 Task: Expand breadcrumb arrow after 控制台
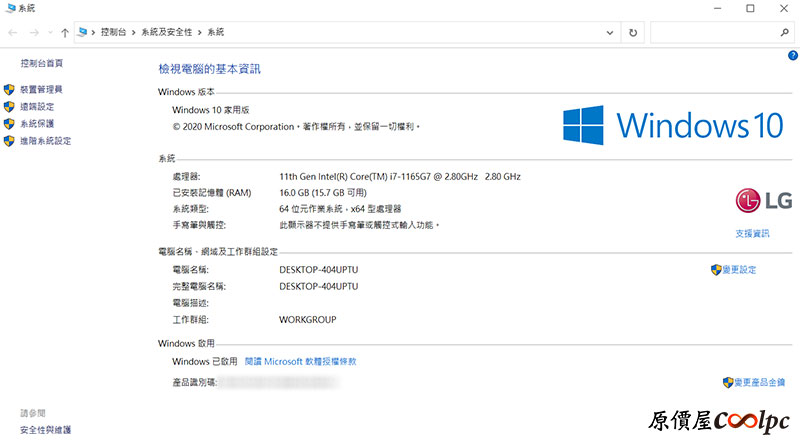(135, 32)
